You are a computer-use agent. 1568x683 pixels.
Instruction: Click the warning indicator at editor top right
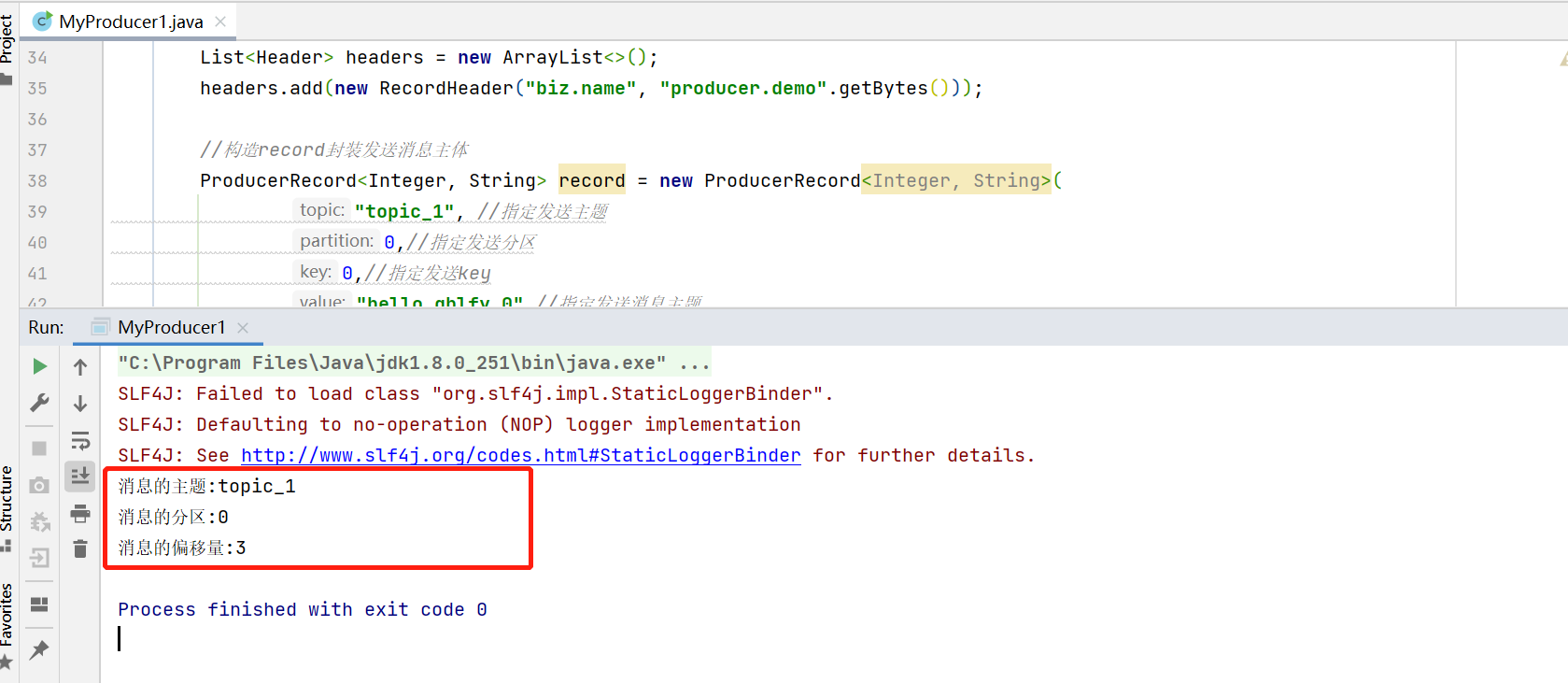click(x=1562, y=59)
